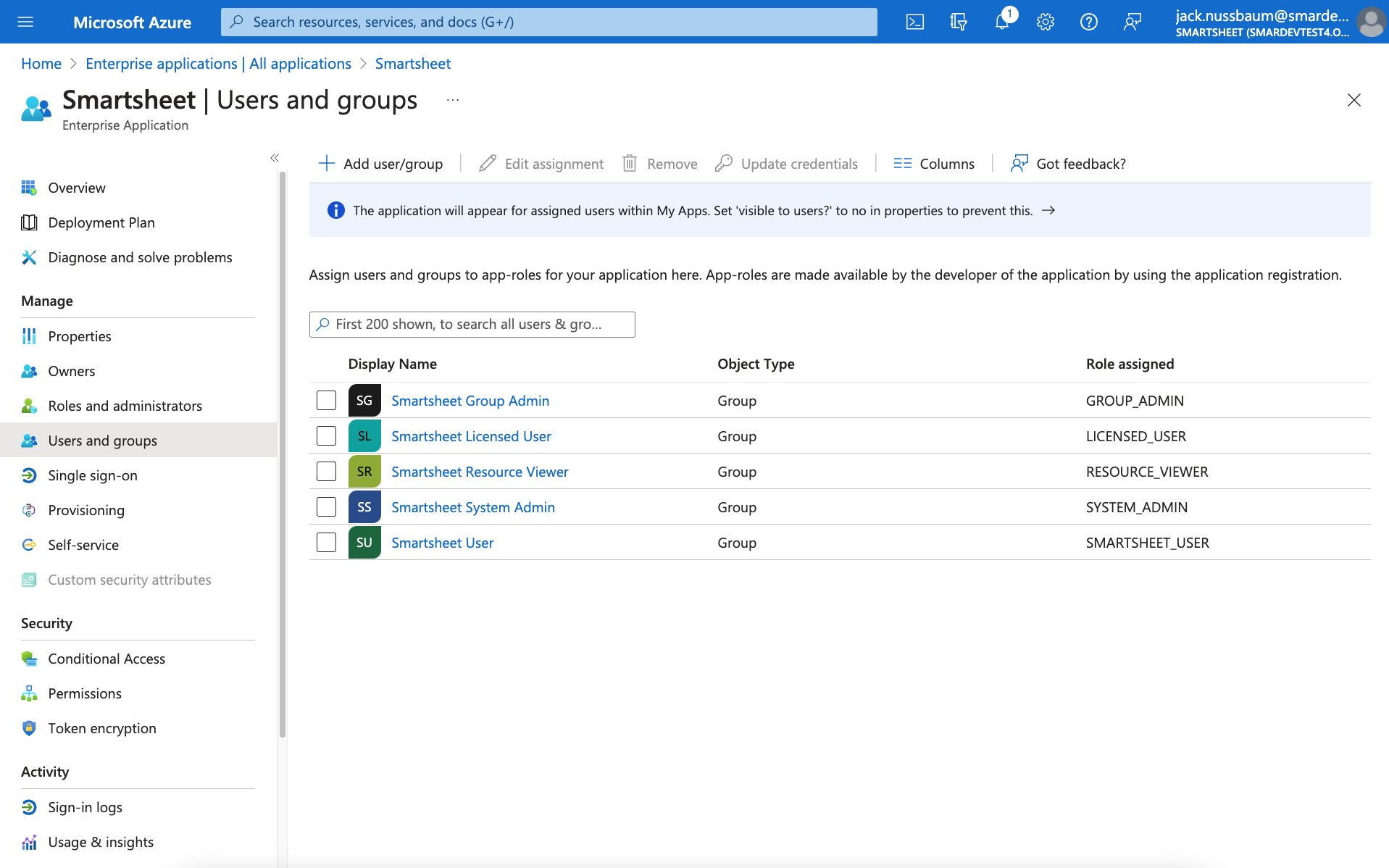Open the ellipsis more options beside title
This screenshot has height=868, width=1389.
point(453,100)
